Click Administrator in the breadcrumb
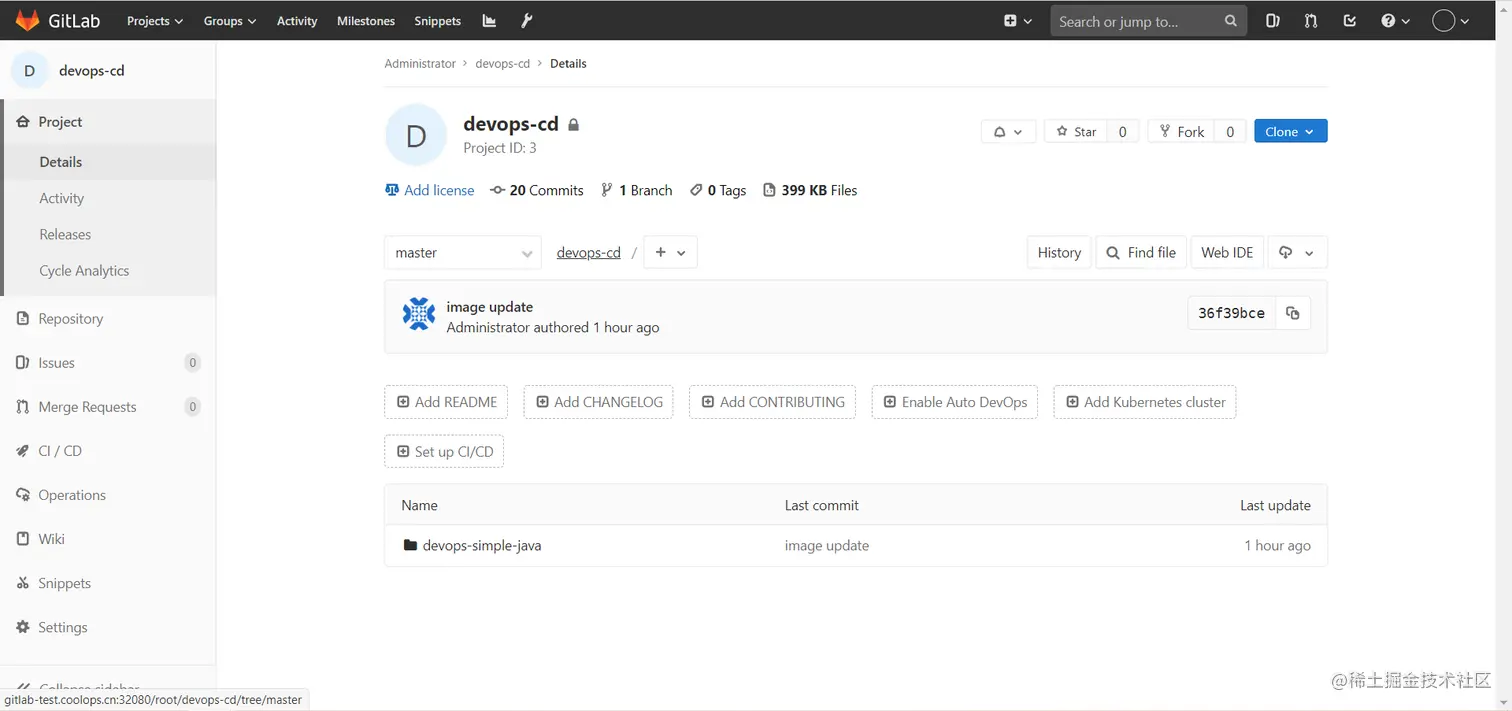Screen dimensions: 1512x711 tap(420, 63)
